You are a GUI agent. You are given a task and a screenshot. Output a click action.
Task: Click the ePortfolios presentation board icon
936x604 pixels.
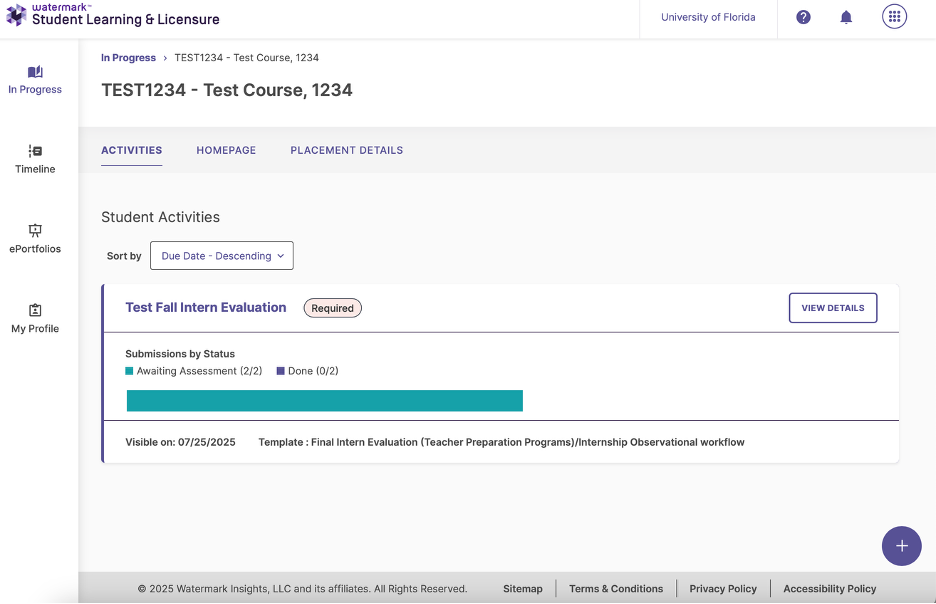point(35,230)
